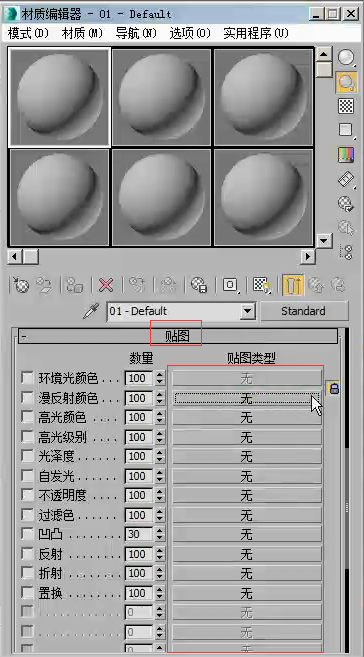Viewport: 364px width, 657px height.
Task: Click the Video Color Check icon
Action: (346, 155)
